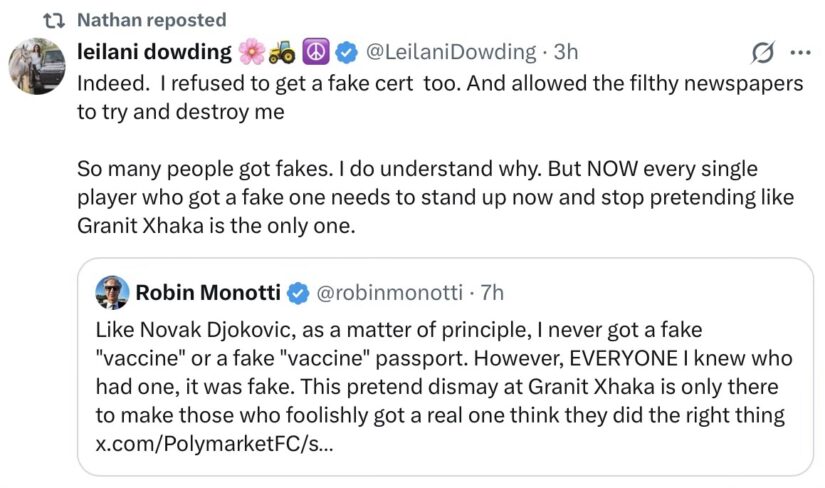This screenshot has height=488, width=825.
Task: Click the 3h timestamp on the post
Action: click(x=566, y=52)
